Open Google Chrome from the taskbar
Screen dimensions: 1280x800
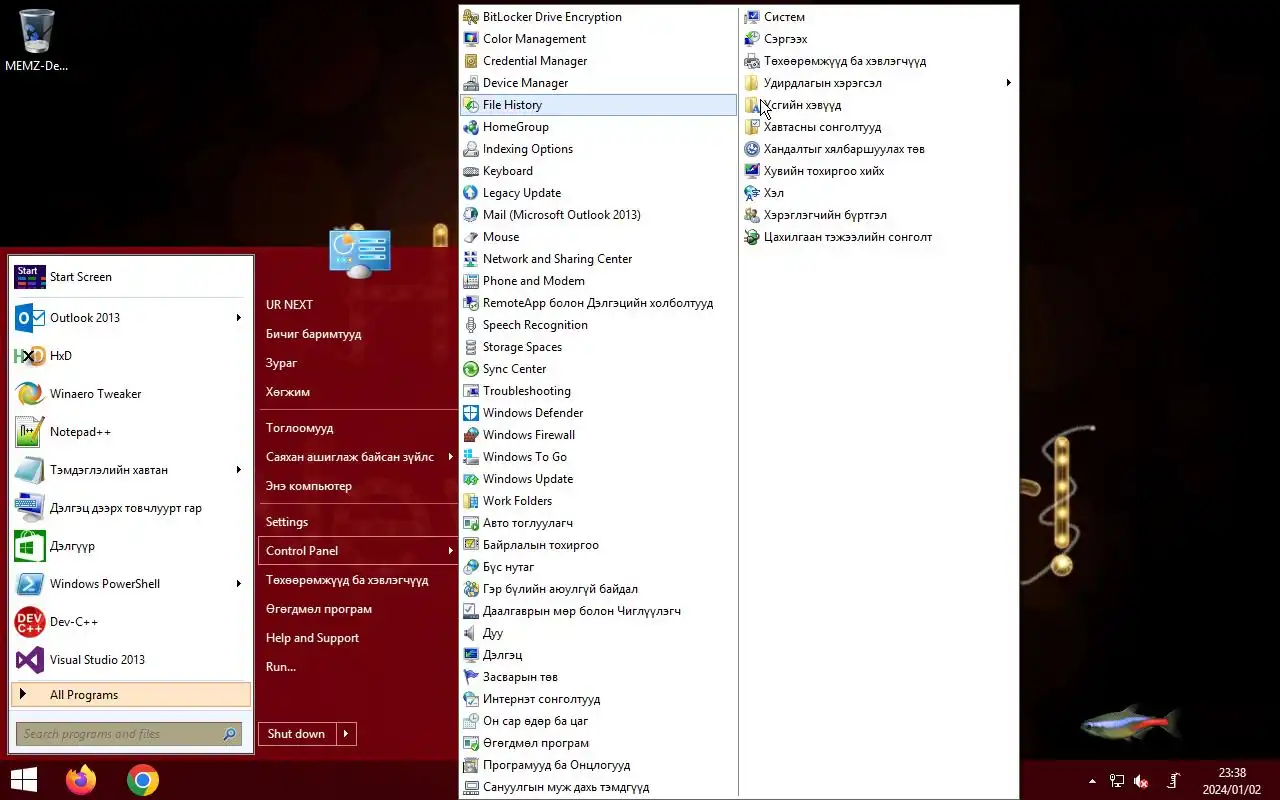pyautogui.click(x=143, y=779)
